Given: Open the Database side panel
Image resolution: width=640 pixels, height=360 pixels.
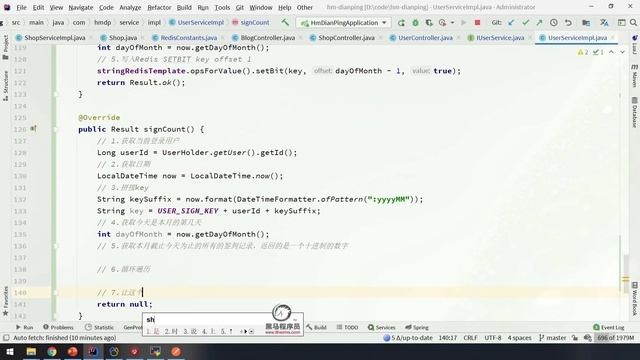Looking at the screenshot, I should point(635,112).
